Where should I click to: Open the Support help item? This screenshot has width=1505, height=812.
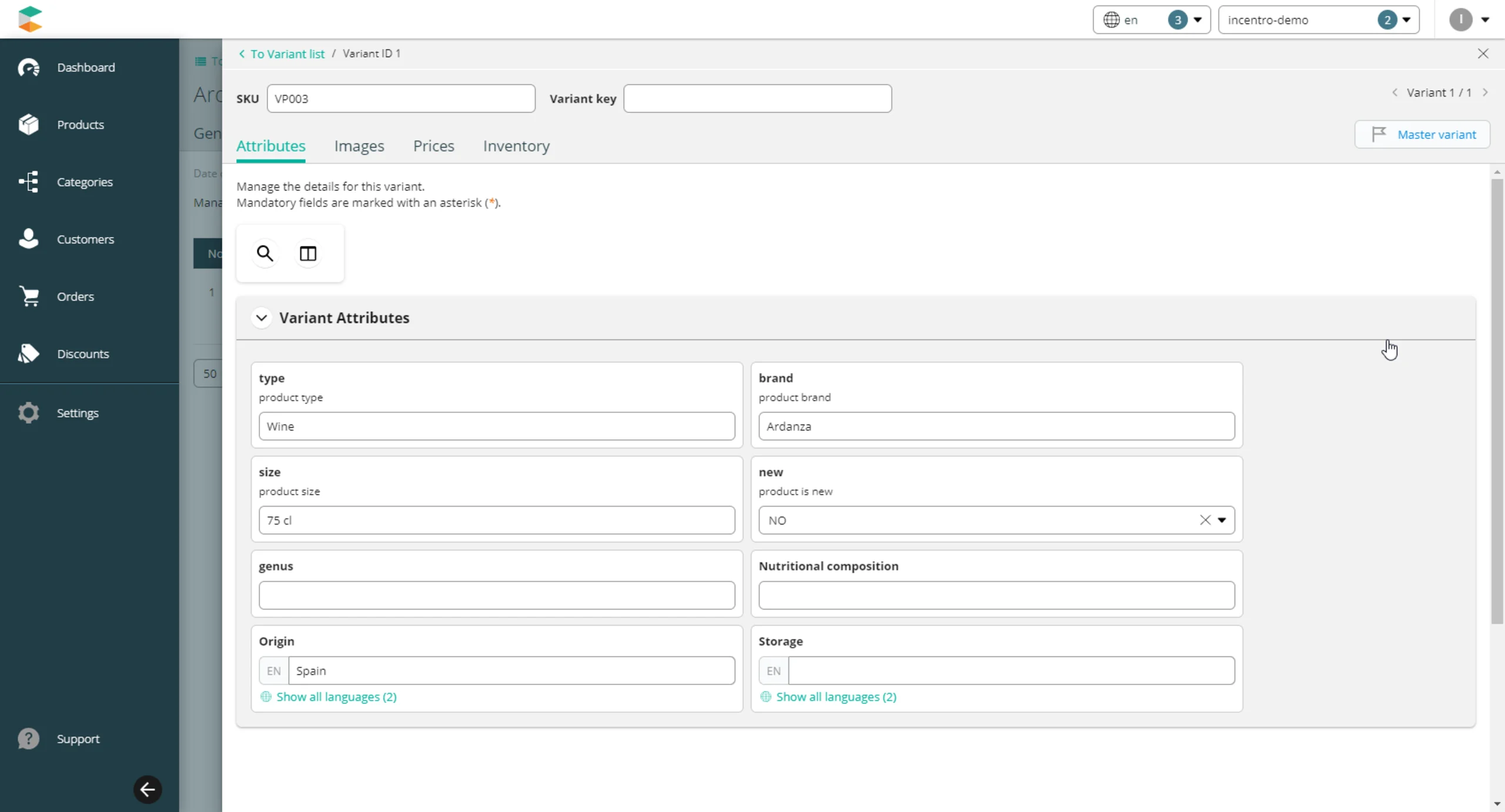pyautogui.click(x=78, y=739)
